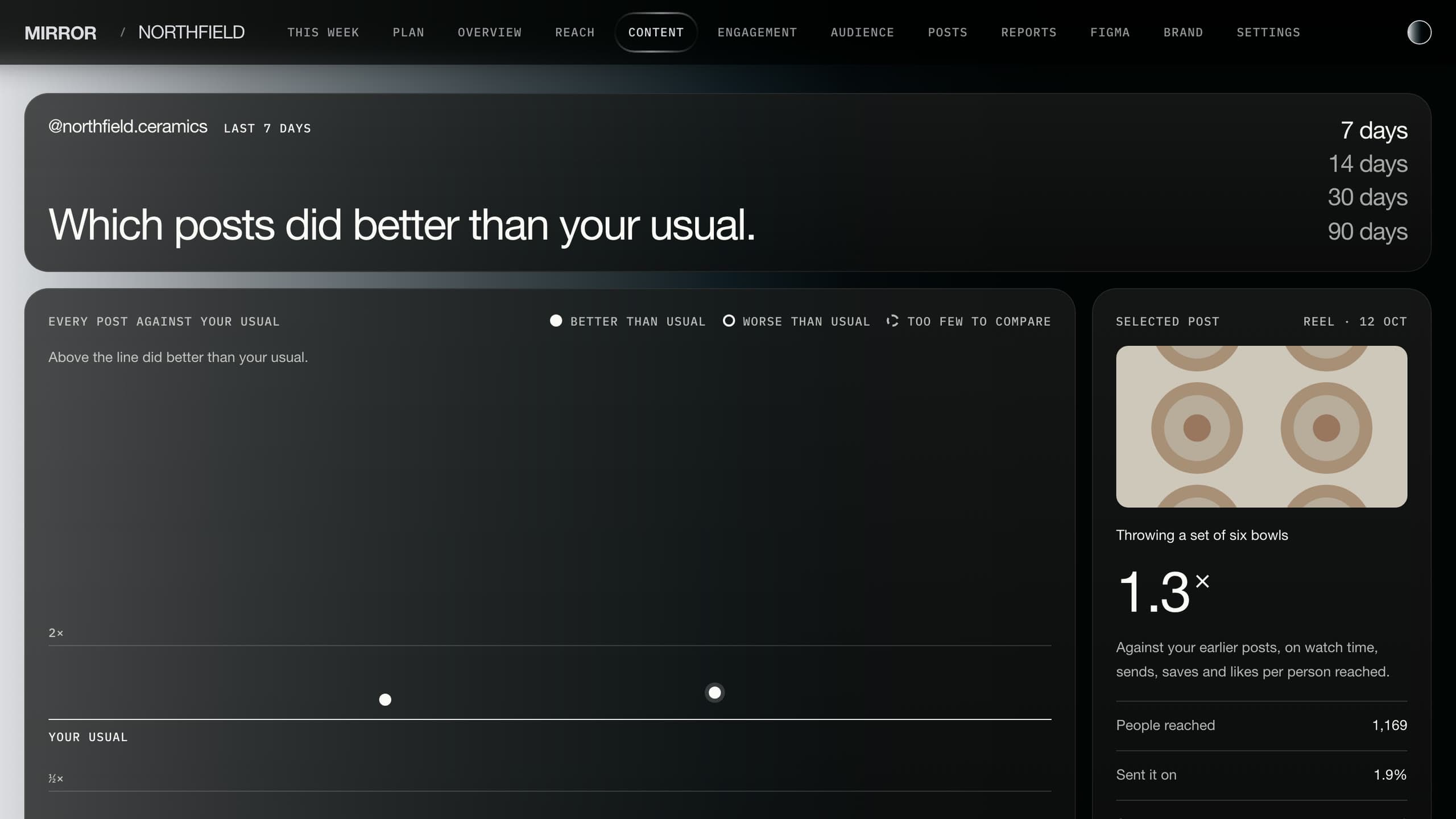Click the Too few to compare dashed icon
Viewport: 1456px width, 819px height.
(892, 321)
